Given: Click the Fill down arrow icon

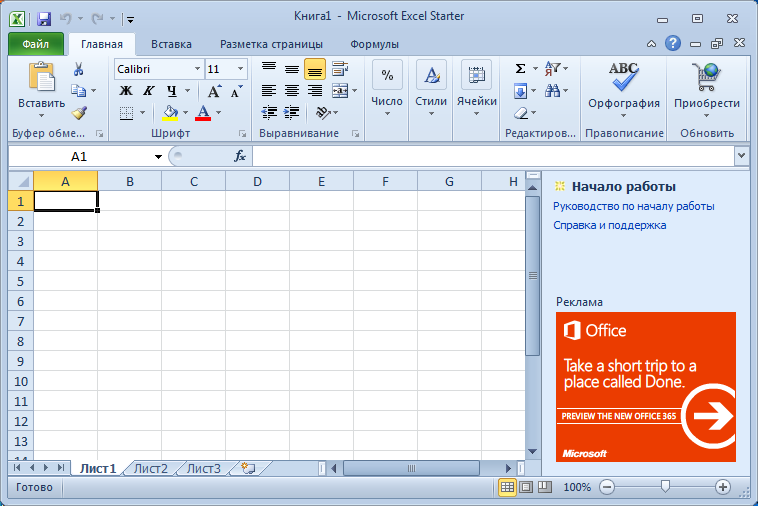Looking at the screenshot, I should [x=520, y=91].
